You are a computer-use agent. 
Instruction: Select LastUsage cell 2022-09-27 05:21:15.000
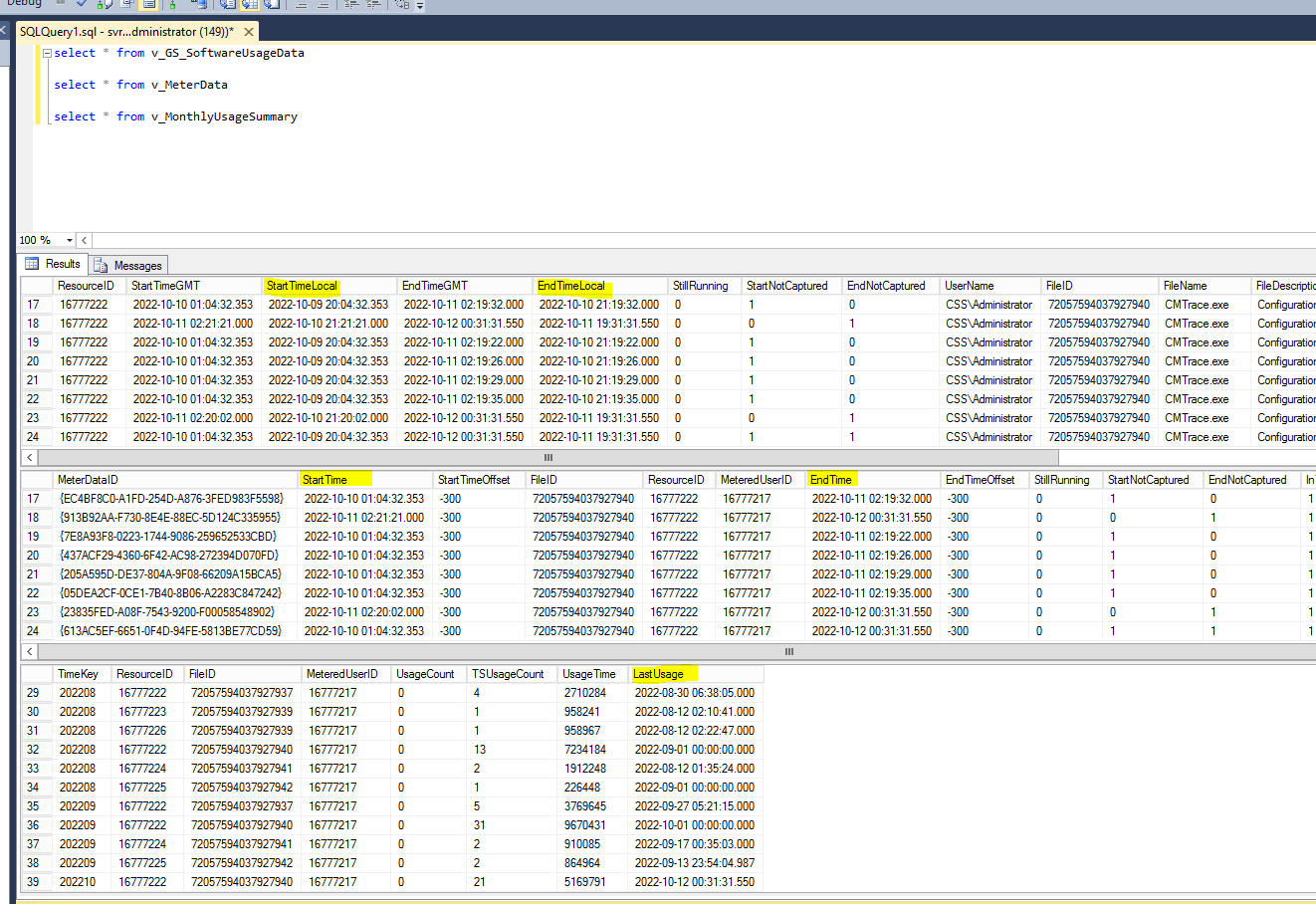696,806
